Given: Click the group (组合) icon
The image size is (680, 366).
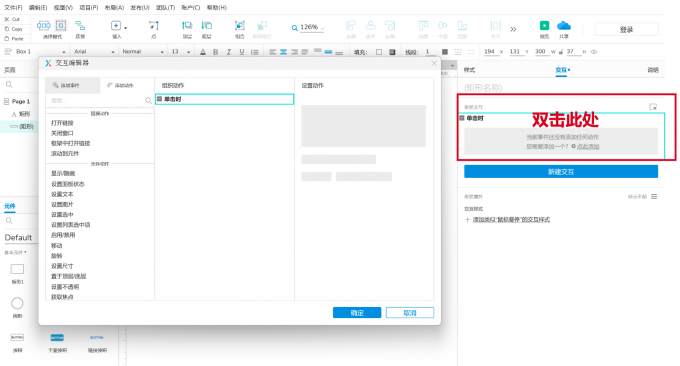Looking at the screenshot, I should 239,26.
